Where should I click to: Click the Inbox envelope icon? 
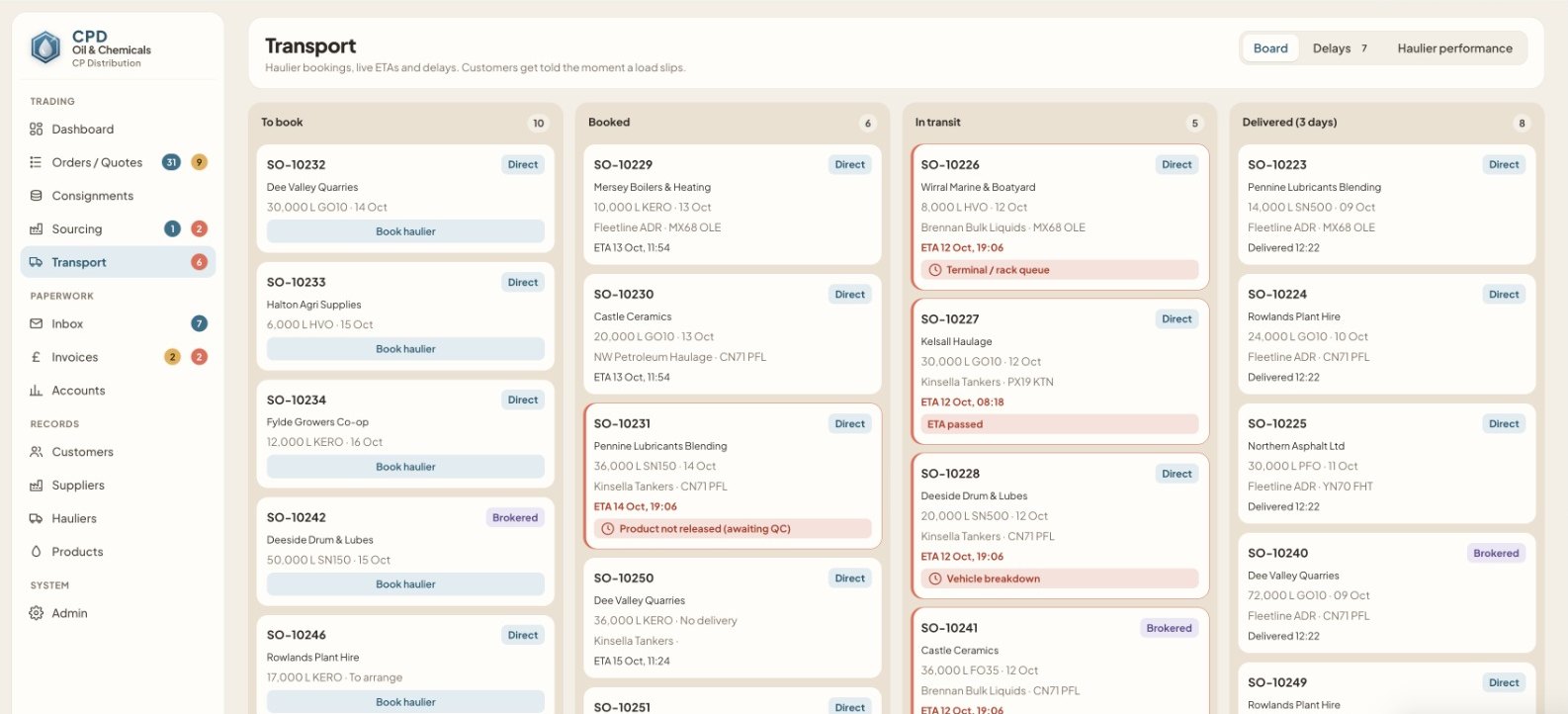(x=36, y=323)
